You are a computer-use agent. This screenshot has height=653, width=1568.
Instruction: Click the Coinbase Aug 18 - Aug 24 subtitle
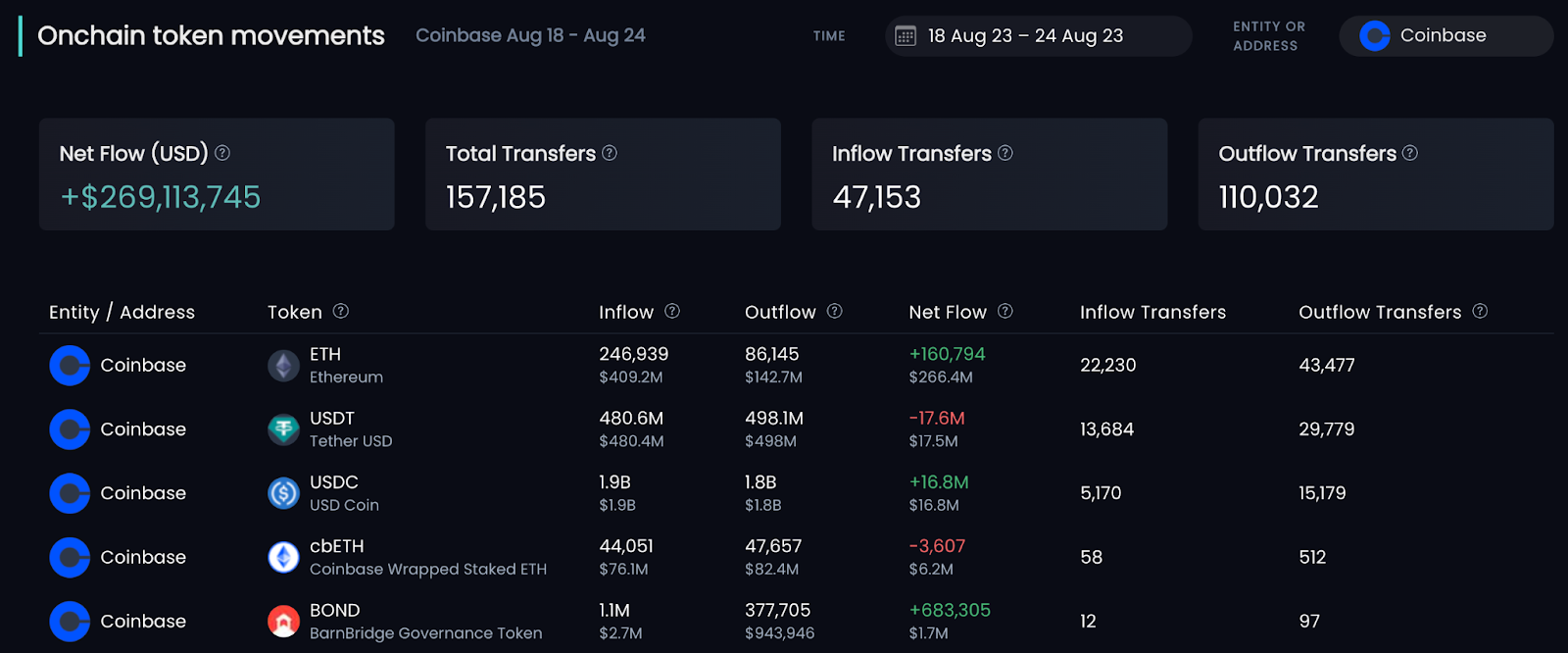coord(530,35)
